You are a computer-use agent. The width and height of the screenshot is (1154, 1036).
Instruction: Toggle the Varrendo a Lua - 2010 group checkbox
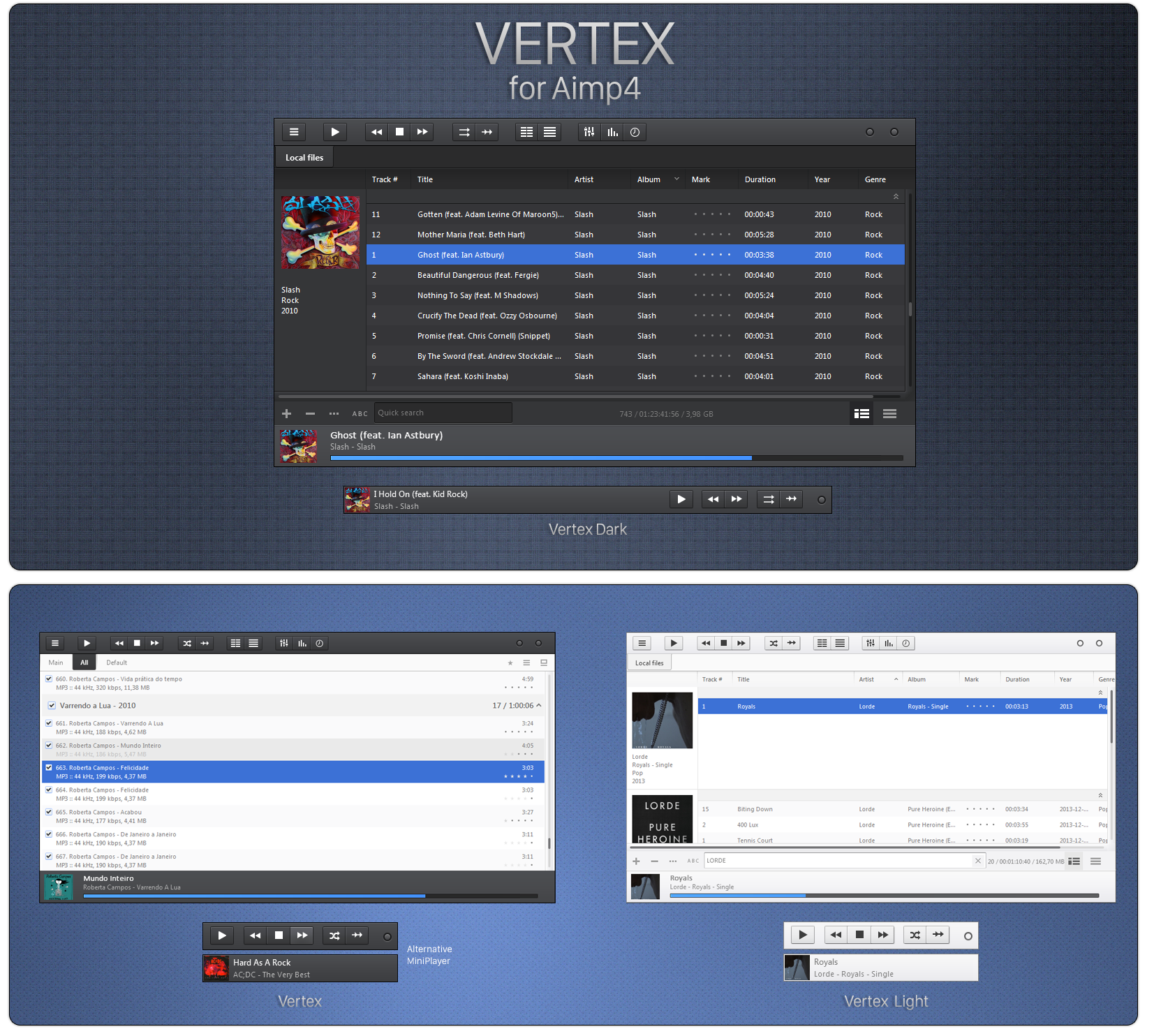click(x=52, y=706)
